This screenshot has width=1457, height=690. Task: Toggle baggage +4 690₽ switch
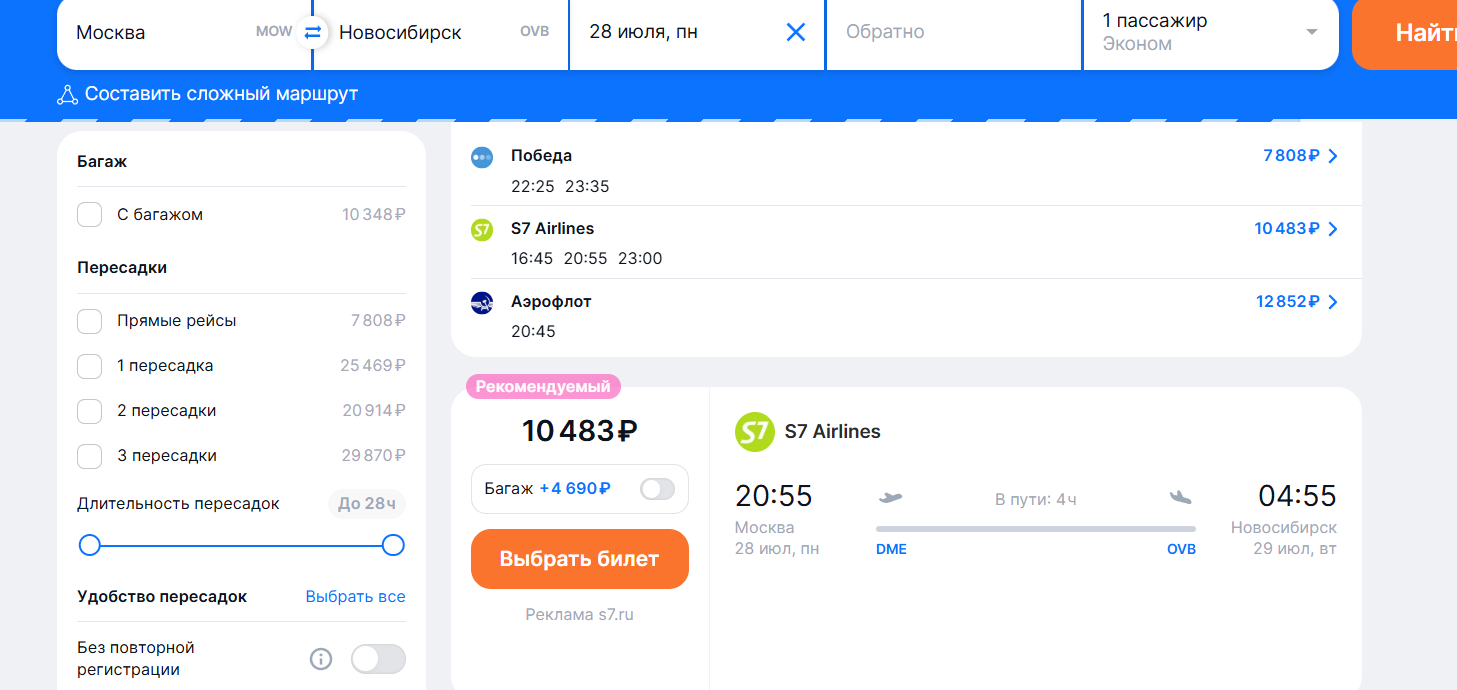click(x=657, y=489)
